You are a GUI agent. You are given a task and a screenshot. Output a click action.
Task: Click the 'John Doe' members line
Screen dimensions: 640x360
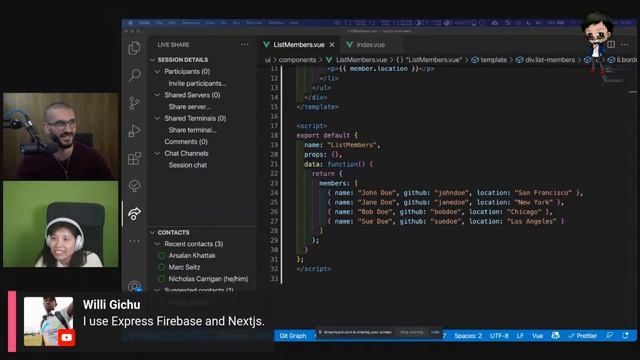tap(455, 193)
